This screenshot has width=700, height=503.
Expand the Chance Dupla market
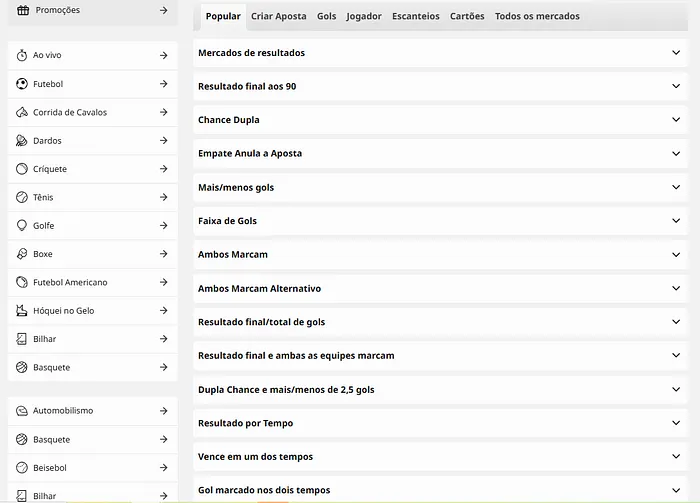(x=440, y=120)
